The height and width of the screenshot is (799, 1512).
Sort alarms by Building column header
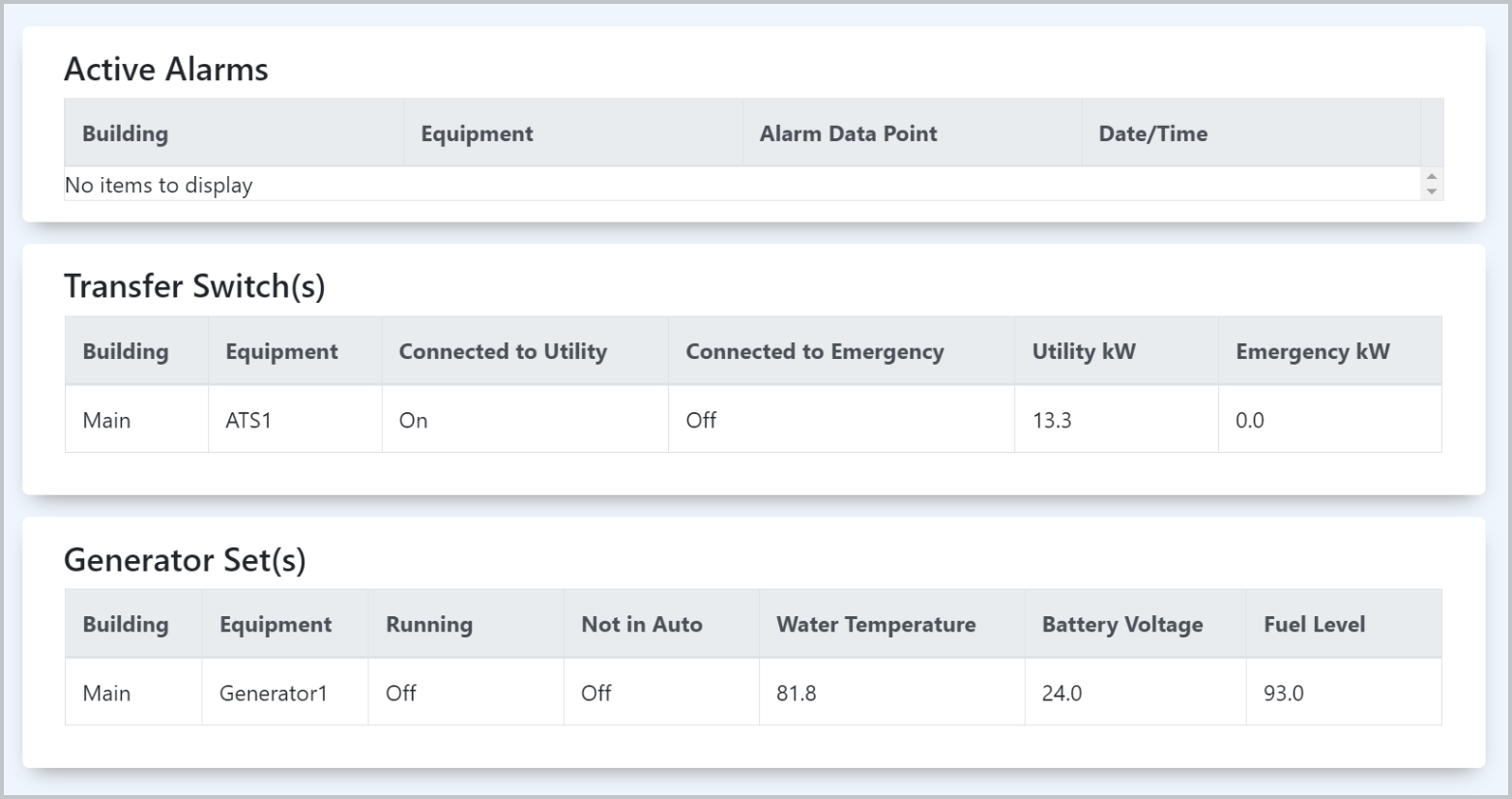click(125, 133)
